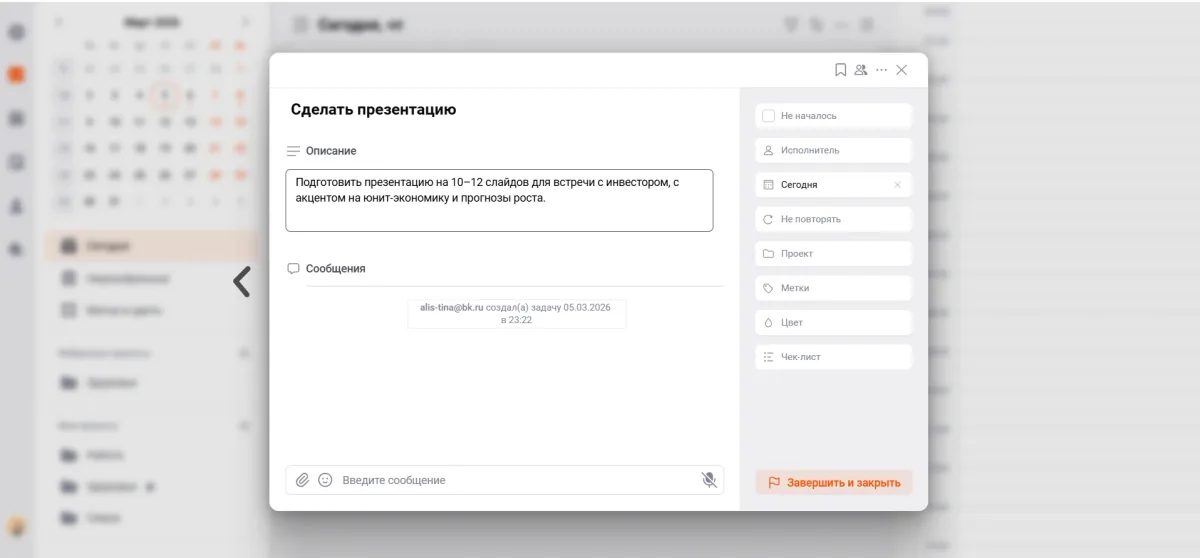Open the three-dots more options menu
This screenshot has width=1200, height=558.
881,70
